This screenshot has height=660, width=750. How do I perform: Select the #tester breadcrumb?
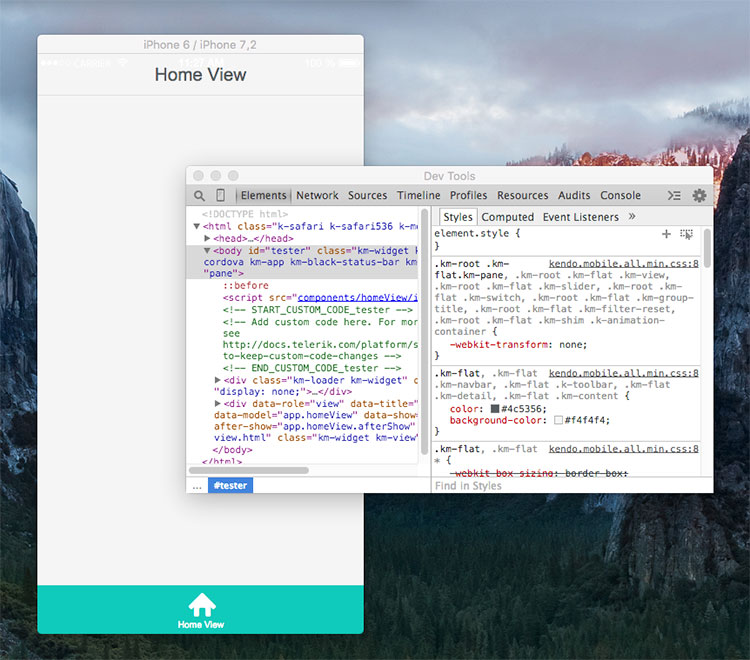click(230, 485)
